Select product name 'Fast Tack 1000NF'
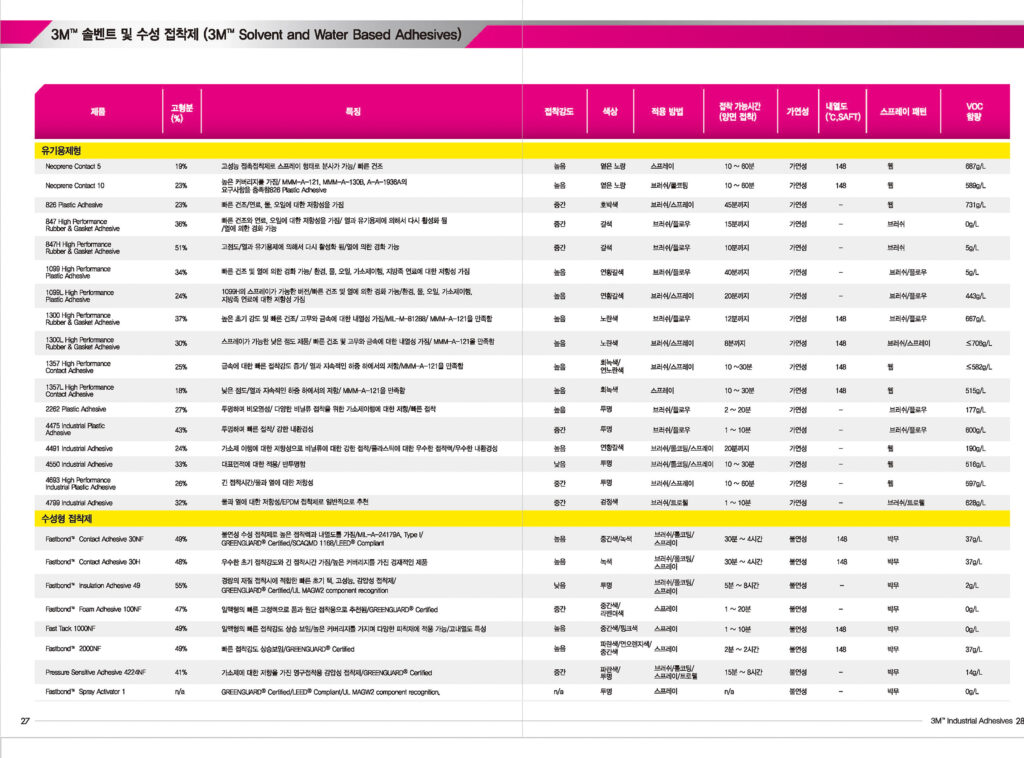 point(71,629)
